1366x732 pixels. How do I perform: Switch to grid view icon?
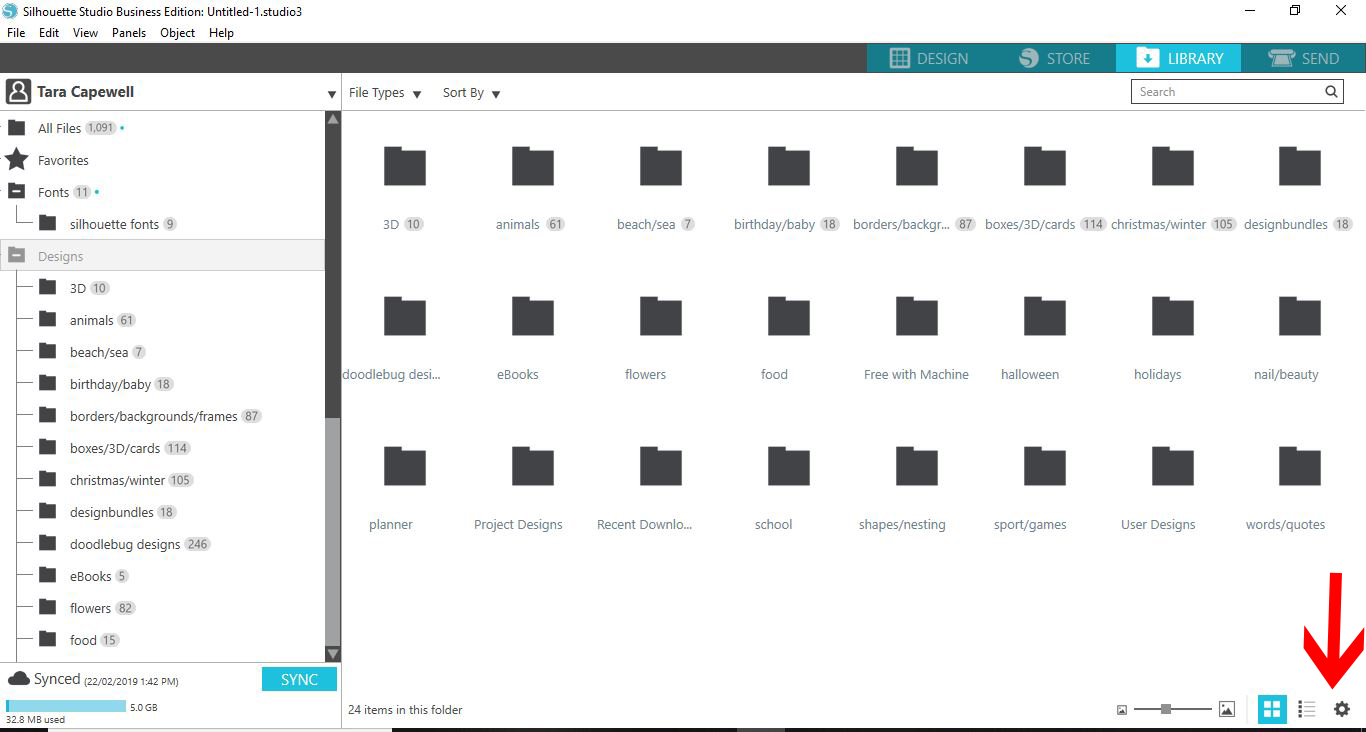pyautogui.click(x=1272, y=709)
